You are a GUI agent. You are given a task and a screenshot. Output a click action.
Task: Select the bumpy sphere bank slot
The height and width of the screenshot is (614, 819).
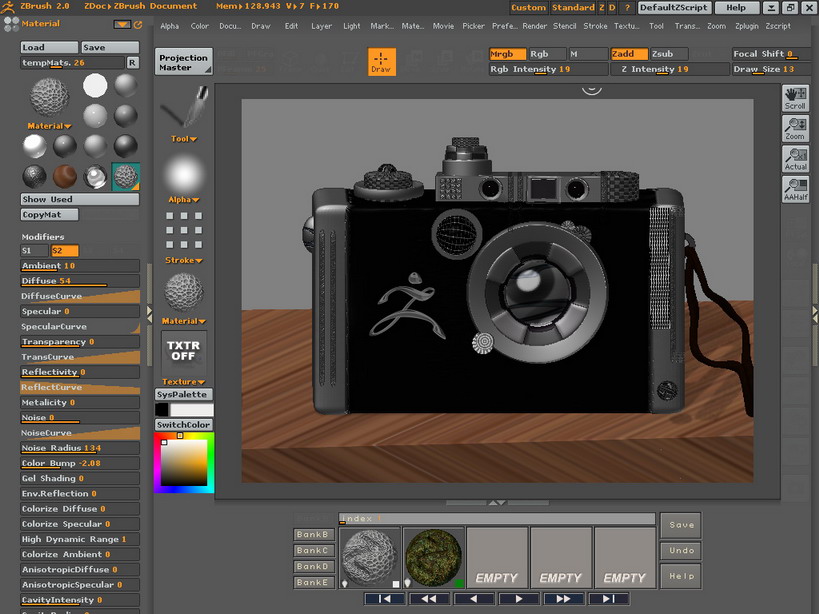(x=370, y=558)
